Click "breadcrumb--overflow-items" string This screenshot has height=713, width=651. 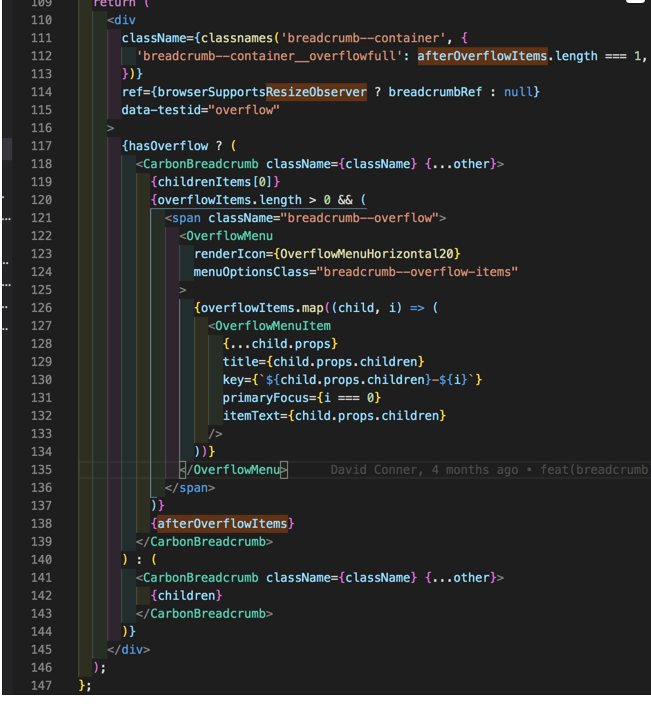pyautogui.click(x=417, y=272)
